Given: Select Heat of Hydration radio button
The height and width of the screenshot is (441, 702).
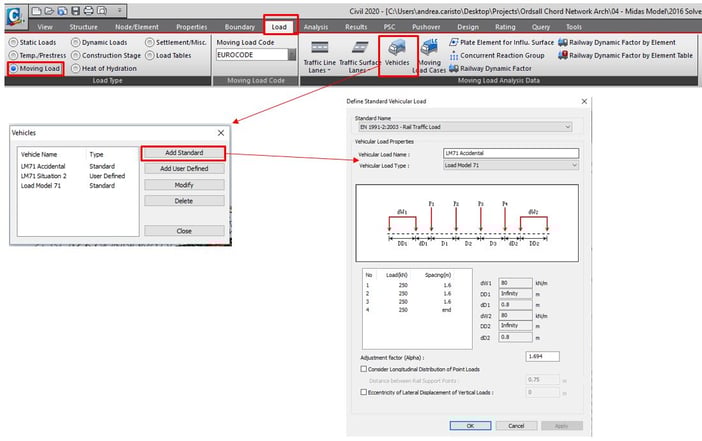Looking at the screenshot, I should click(x=76, y=69).
